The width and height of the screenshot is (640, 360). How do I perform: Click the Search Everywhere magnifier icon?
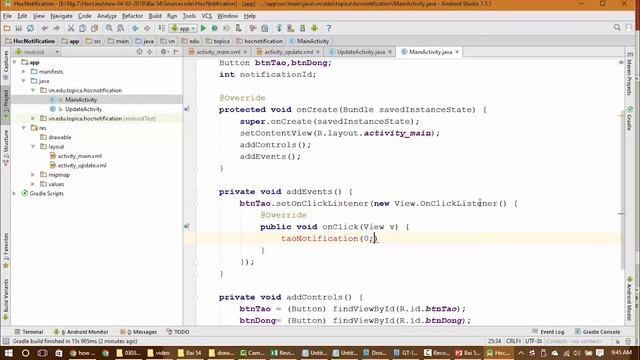[x=617, y=28]
